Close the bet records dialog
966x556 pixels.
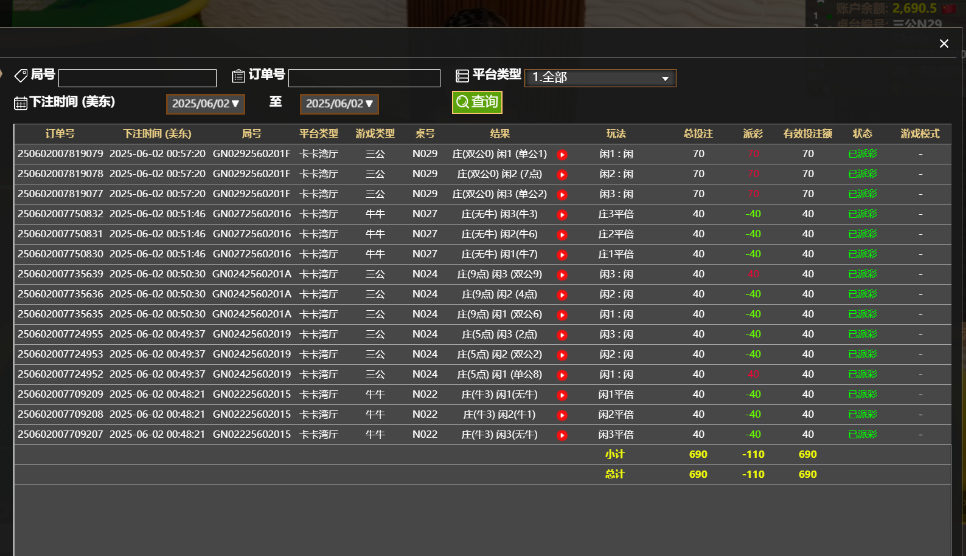(944, 43)
